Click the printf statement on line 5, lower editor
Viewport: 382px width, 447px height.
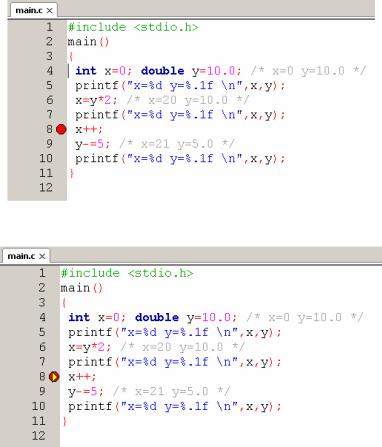(175, 332)
